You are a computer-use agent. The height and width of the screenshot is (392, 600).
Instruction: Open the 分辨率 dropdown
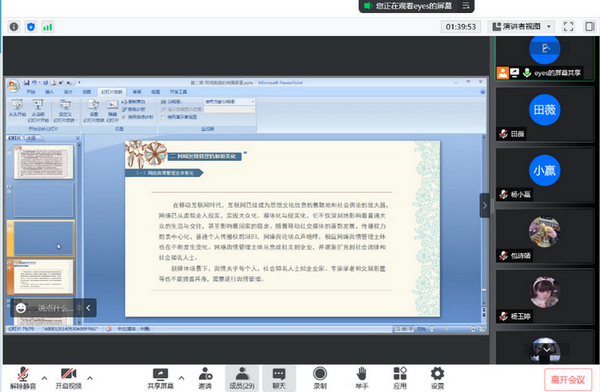tap(229, 101)
